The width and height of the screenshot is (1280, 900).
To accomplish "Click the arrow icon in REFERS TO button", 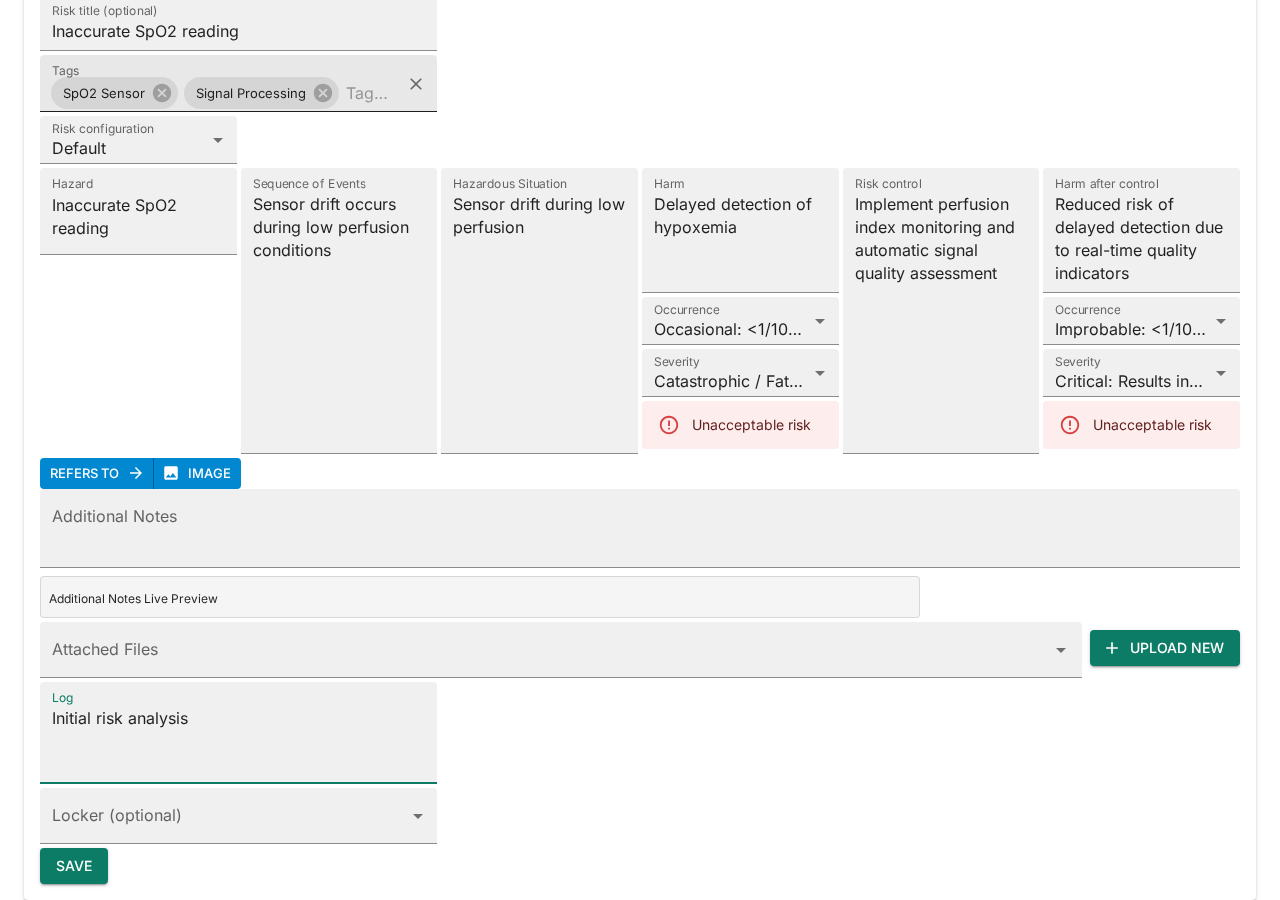I will point(136,473).
